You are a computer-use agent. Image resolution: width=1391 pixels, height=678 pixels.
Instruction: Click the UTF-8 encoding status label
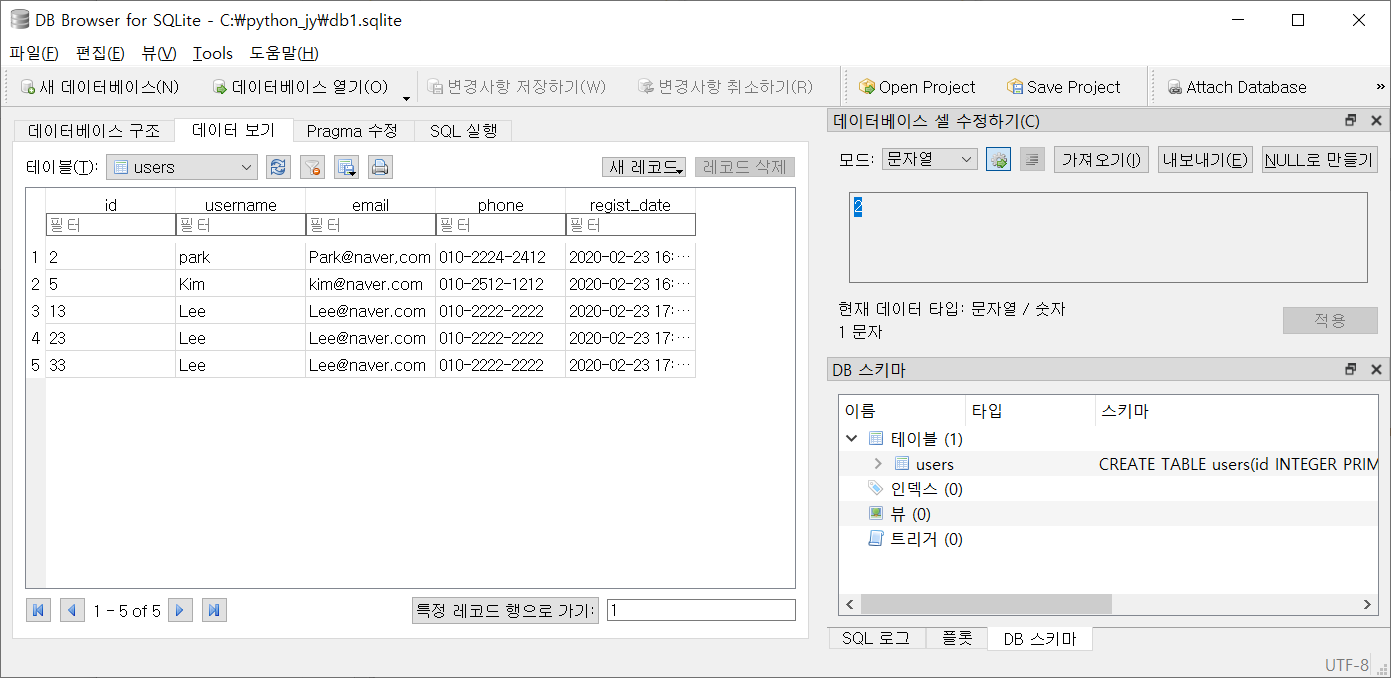pyautogui.click(x=1347, y=665)
